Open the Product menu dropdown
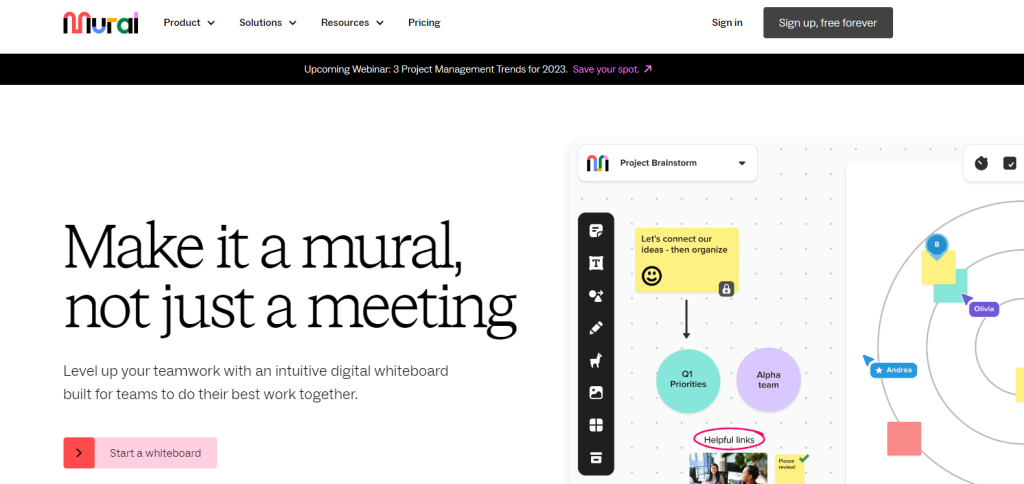The height and width of the screenshot is (484, 1024). click(189, 22)
